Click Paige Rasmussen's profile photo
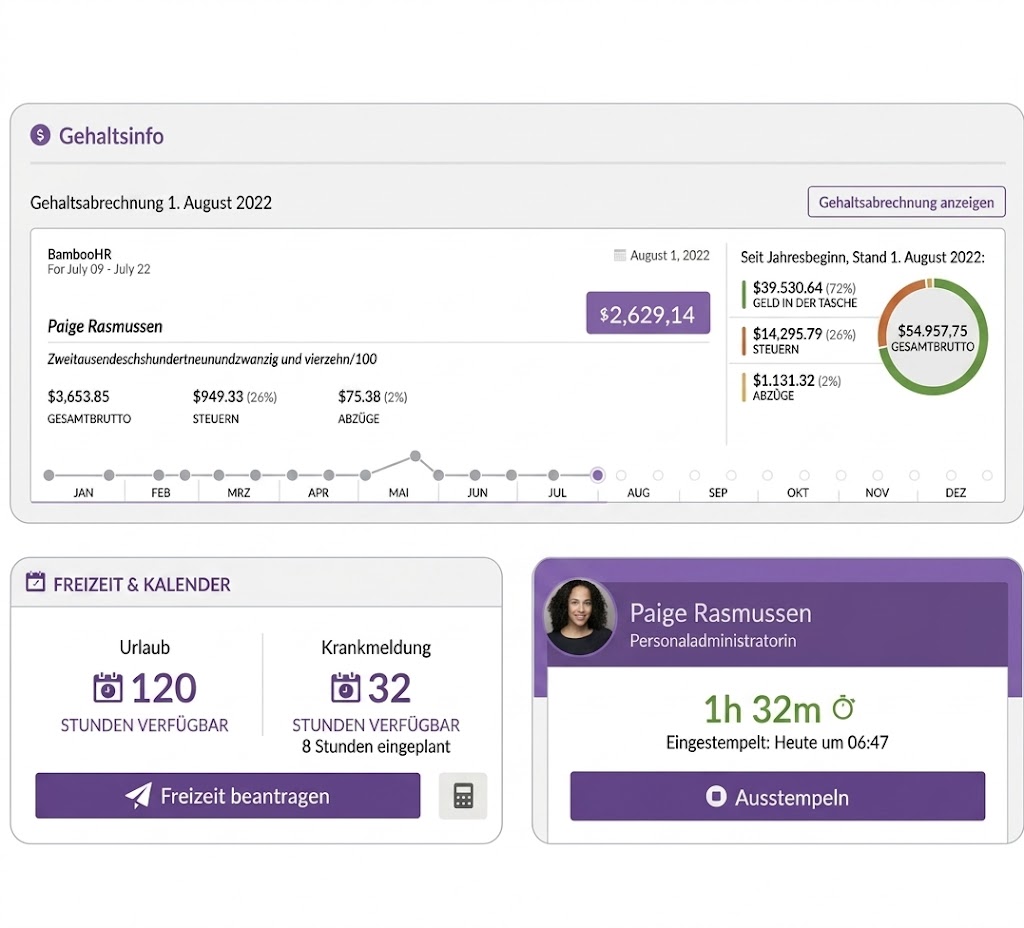Screen dimensions: 1024x928 (579, 618)
